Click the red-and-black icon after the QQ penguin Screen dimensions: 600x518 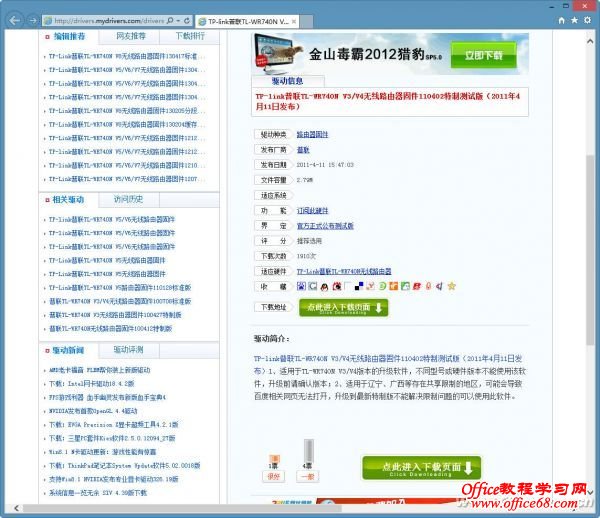coord(337,286)
